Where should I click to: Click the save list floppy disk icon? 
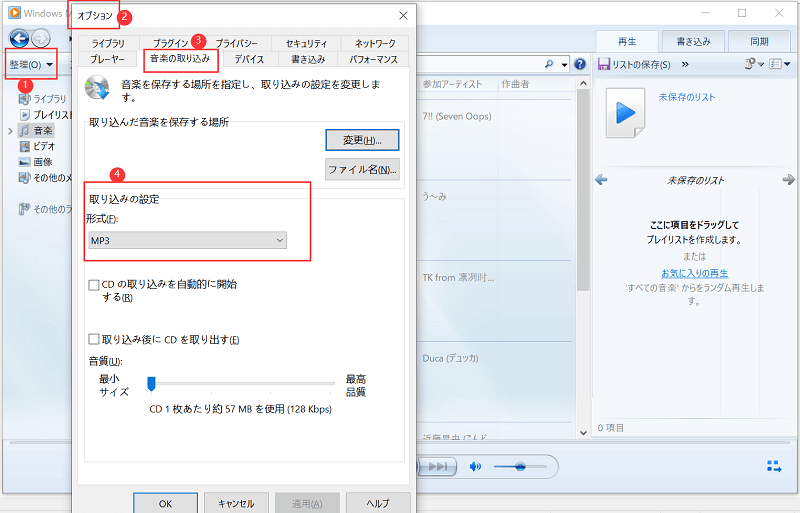[x=604, y=64]
